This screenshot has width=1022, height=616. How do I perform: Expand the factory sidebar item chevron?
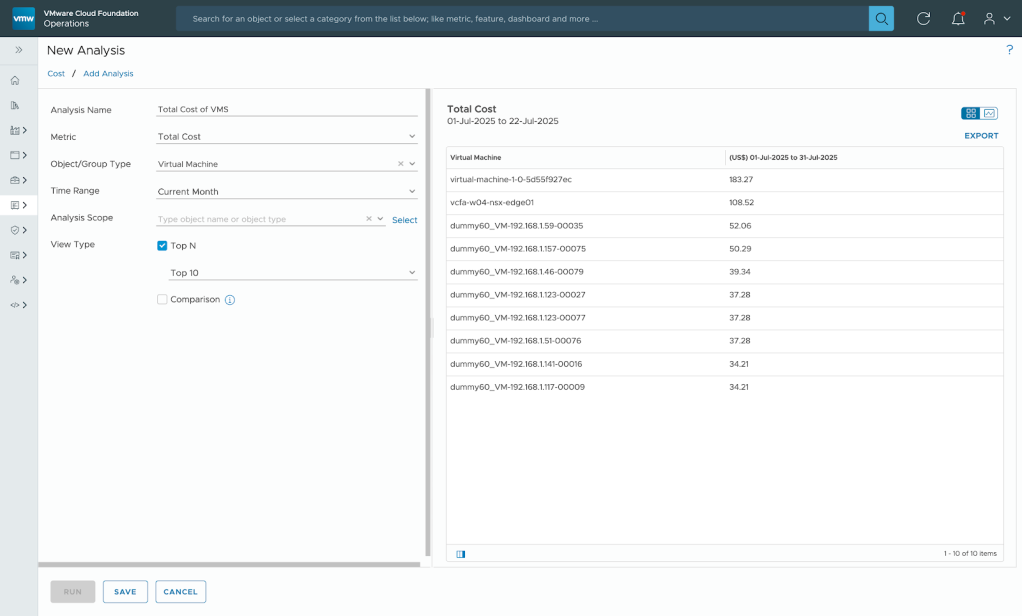pyautogui.click(x=25, y=130)
